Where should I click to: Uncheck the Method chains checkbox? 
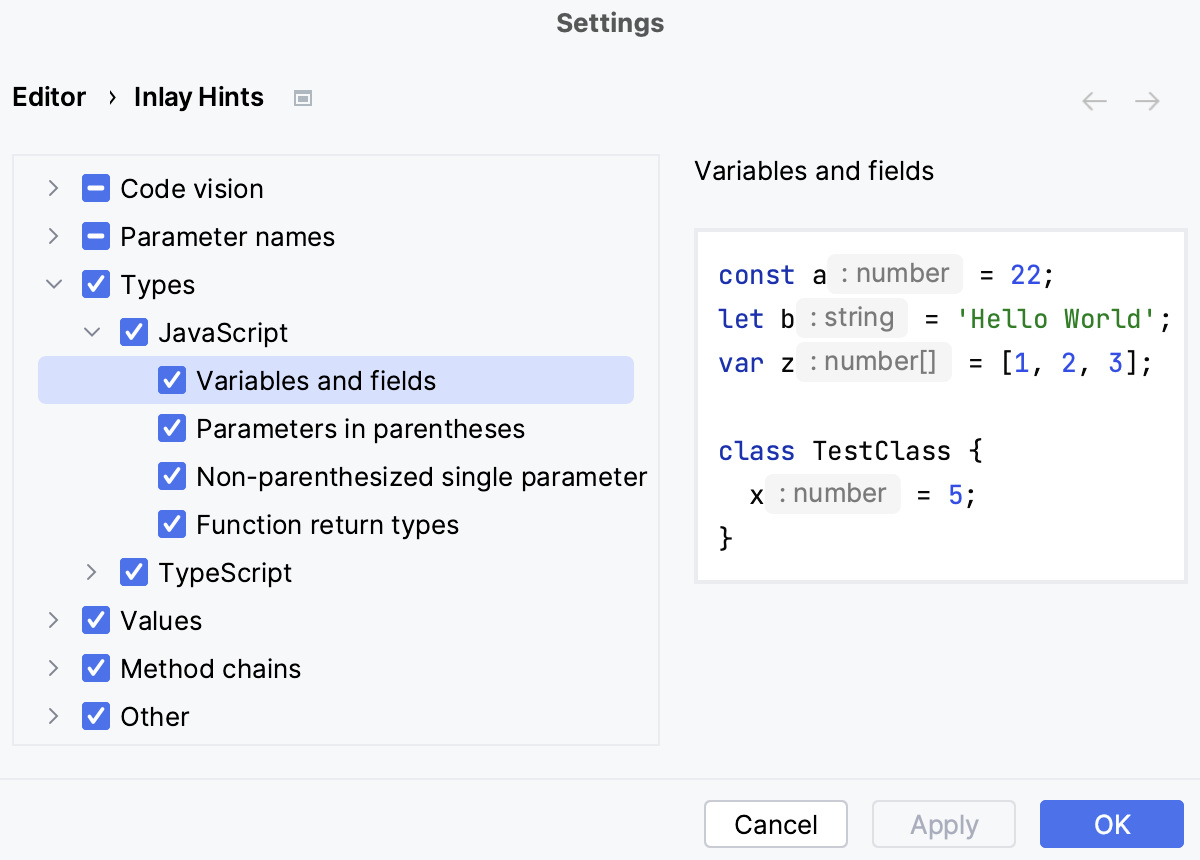point(96,669)
